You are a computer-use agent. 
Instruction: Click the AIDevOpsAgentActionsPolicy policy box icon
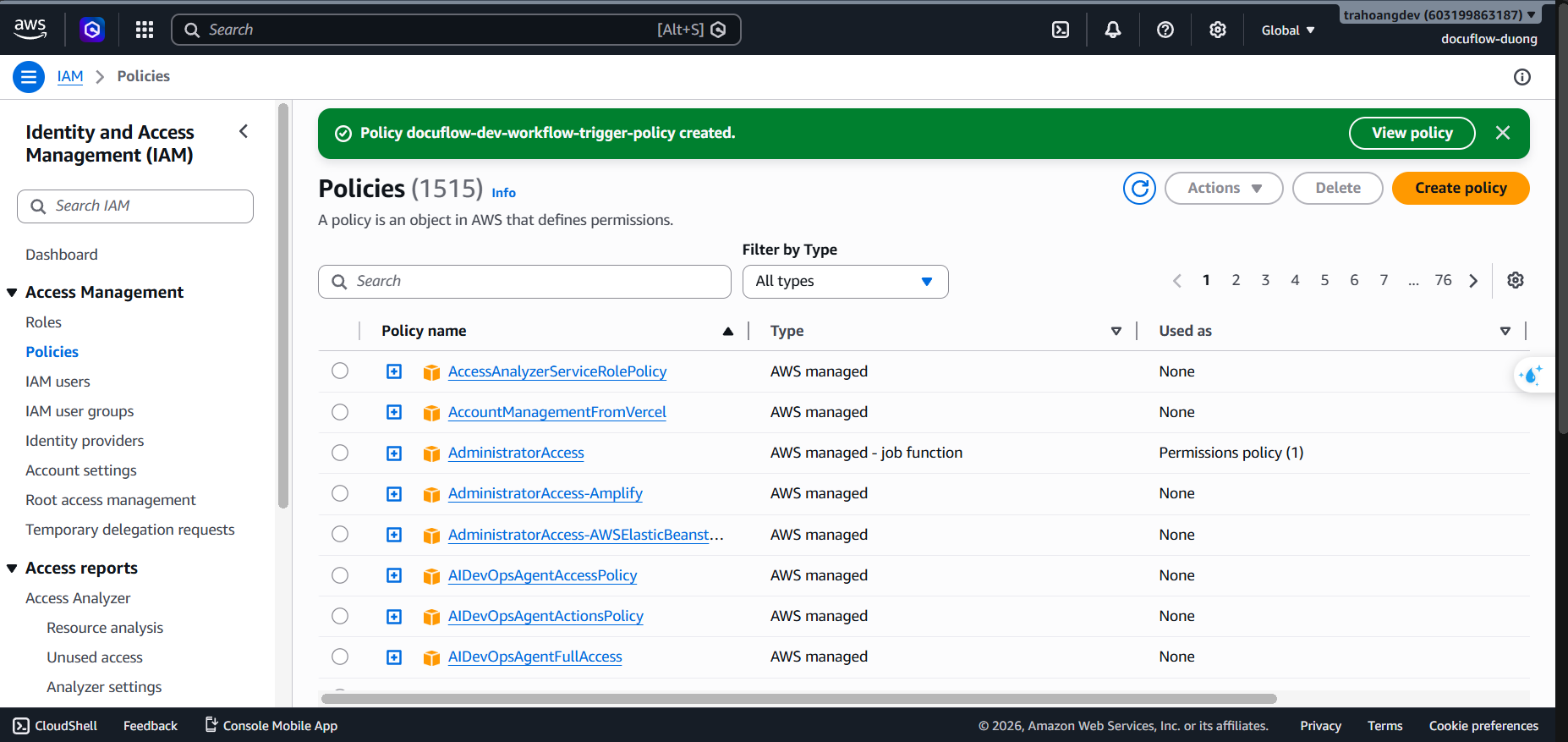point(431,617)
